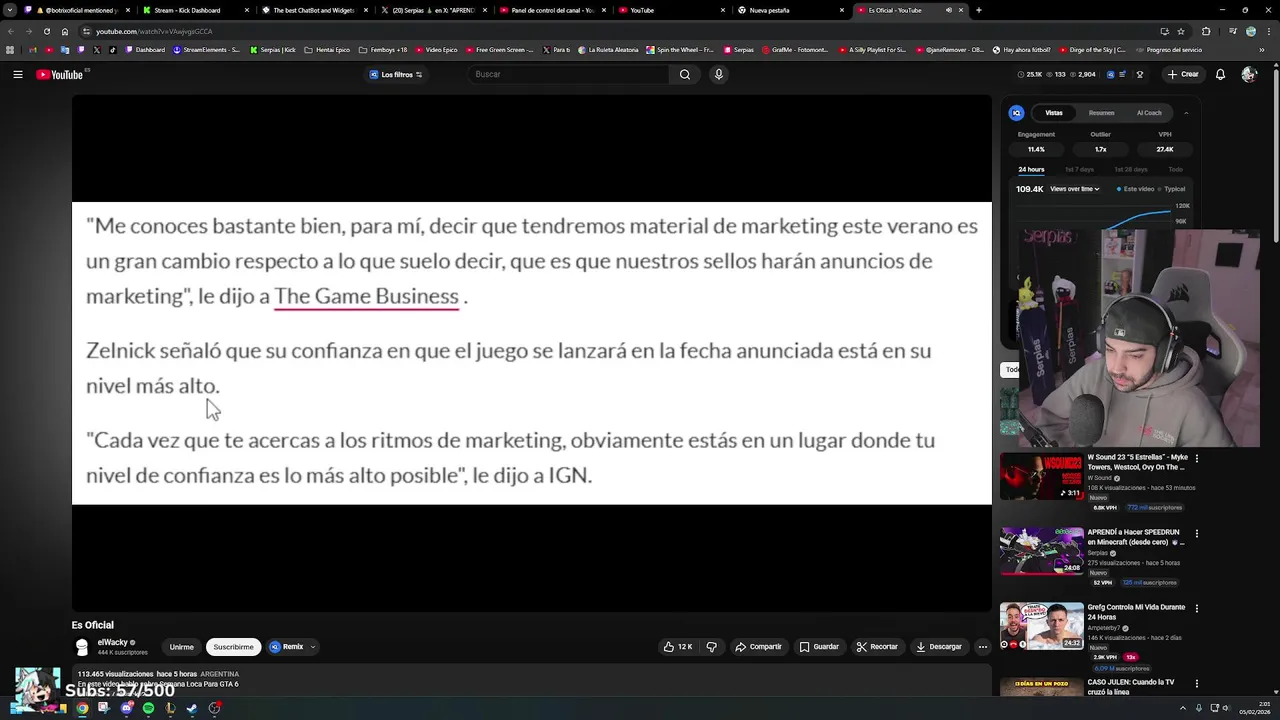1280x720 pixels.
Task: Collapse the vidIQ stats panel chevron
Action: pyautogui.click(x=1186, y=113)
